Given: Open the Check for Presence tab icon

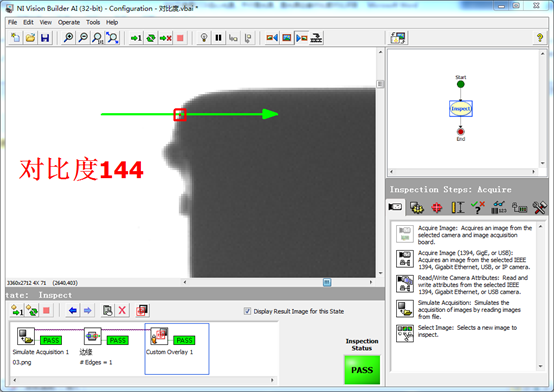Looking at the screenshot, I should (478, 207).
